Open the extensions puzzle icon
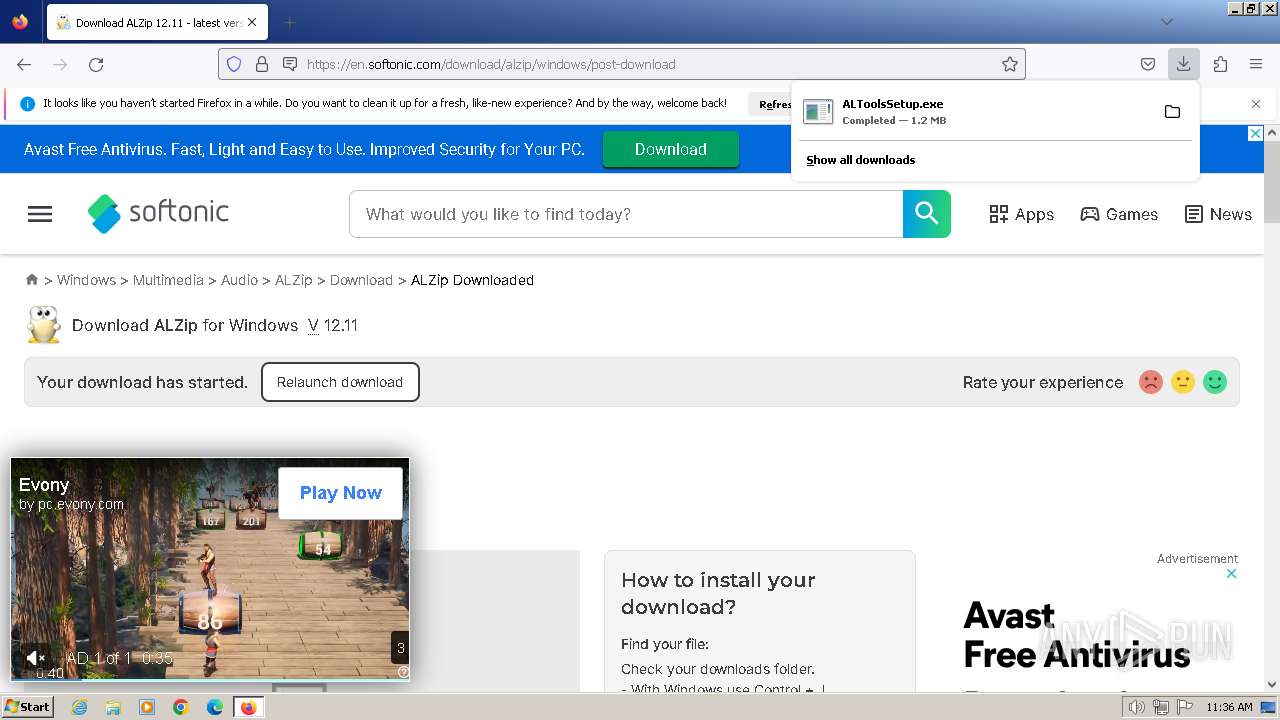 pyautogui.click(x=1220, y=64)
